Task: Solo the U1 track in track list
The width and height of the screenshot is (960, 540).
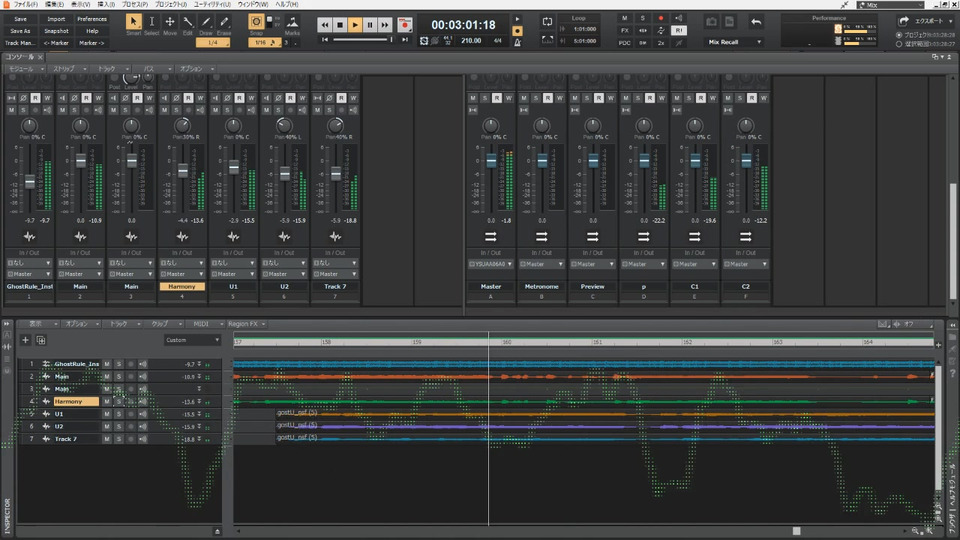Action: pyautogui.click(x=119, y=414)
